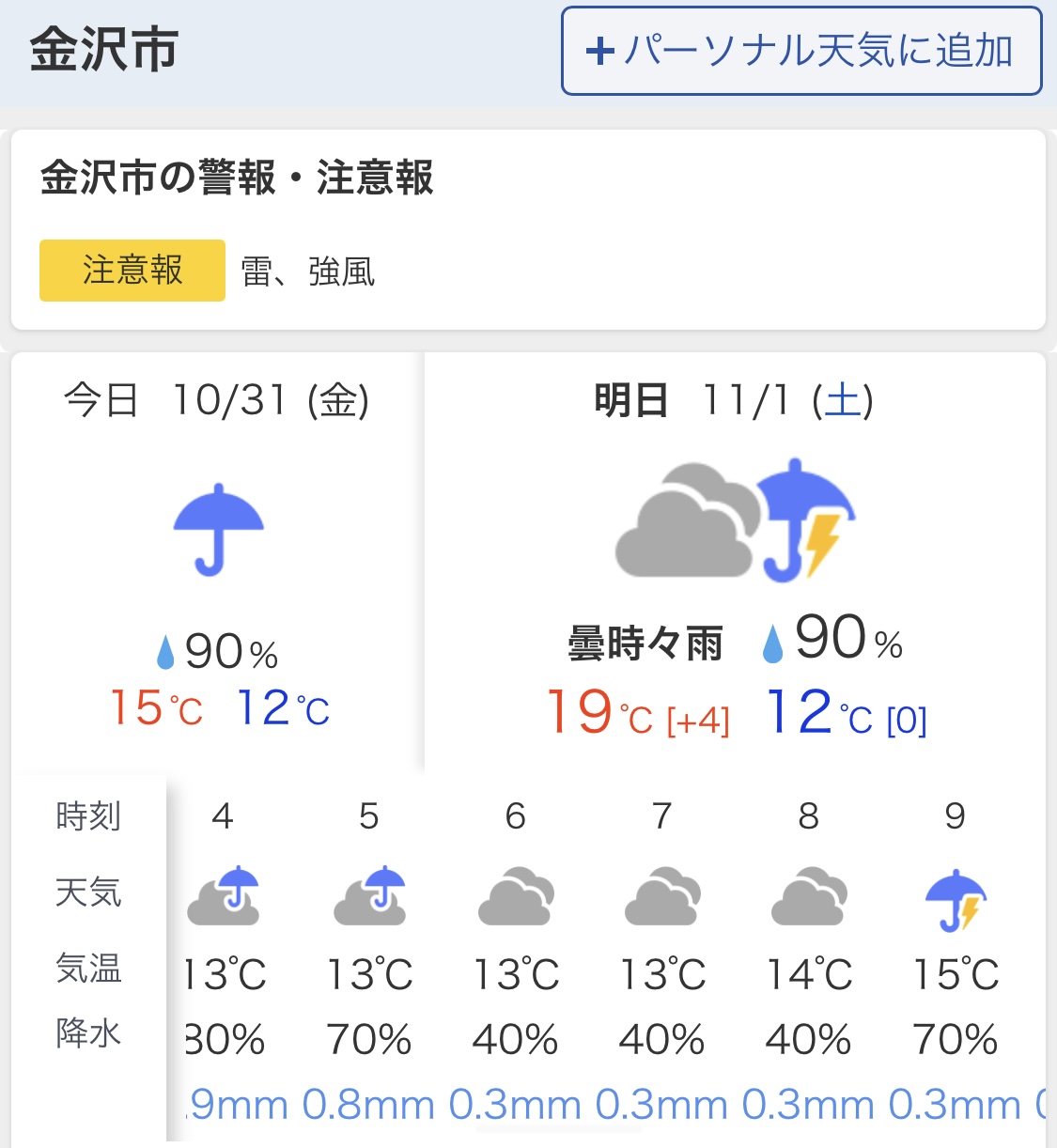
Task: Tap the 8 o'clock cloudy icon
Action: (x=809, y=897)
